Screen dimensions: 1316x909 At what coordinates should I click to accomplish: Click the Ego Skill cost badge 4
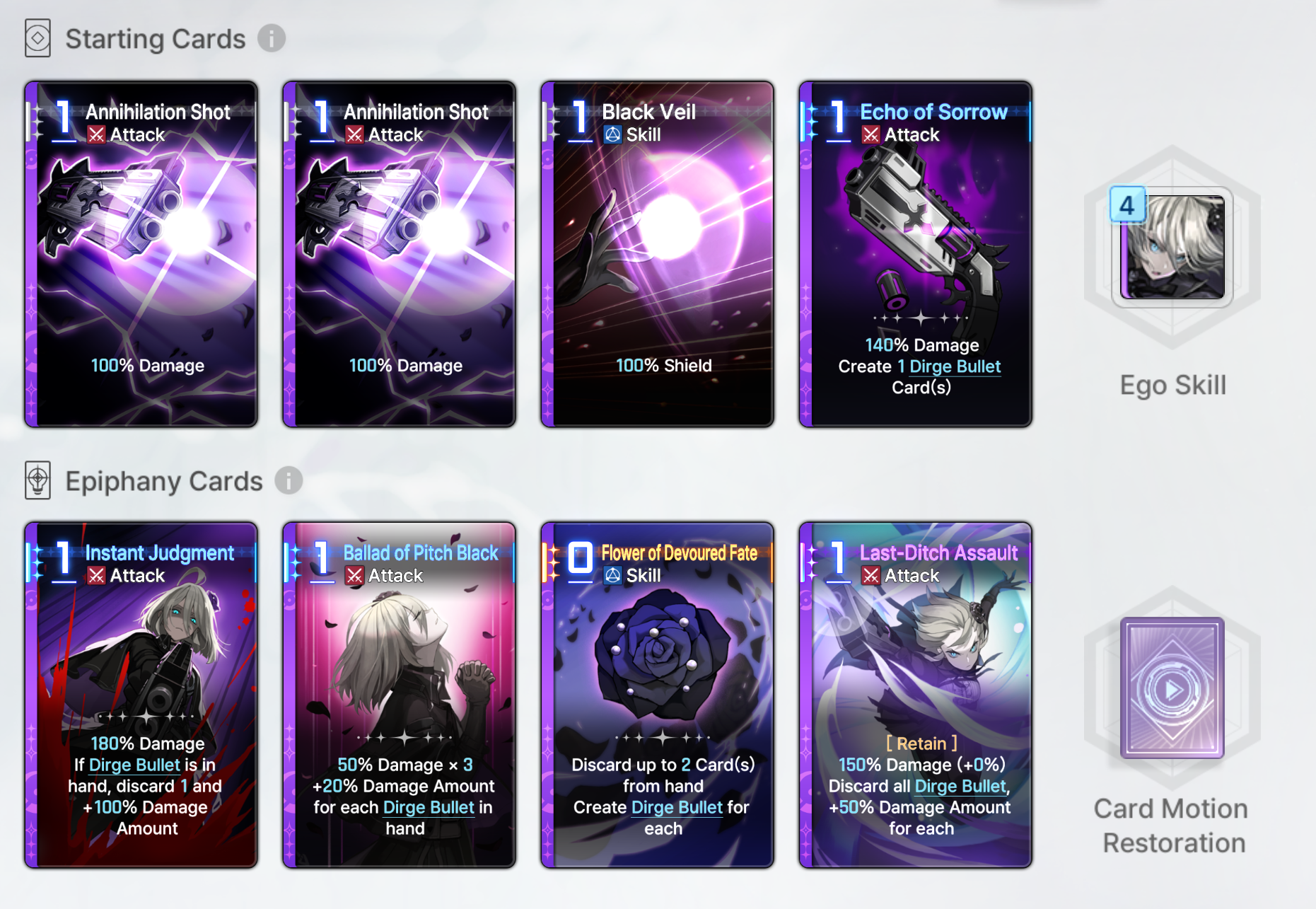coord(1127,205)
